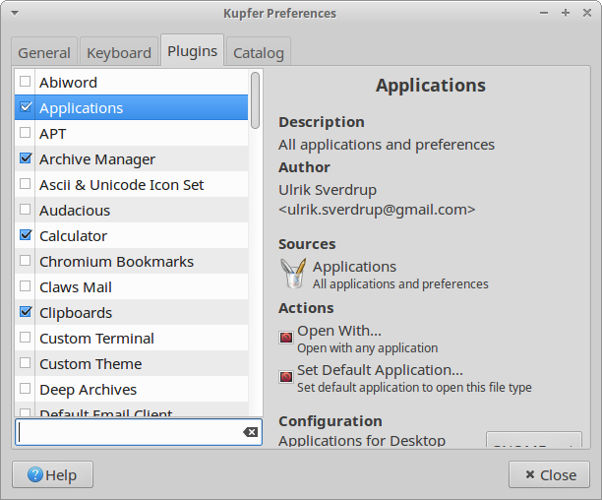
Task: Enable the Audacious plugin checkbox
Action: pyautogui.click(x=25, y=210)
